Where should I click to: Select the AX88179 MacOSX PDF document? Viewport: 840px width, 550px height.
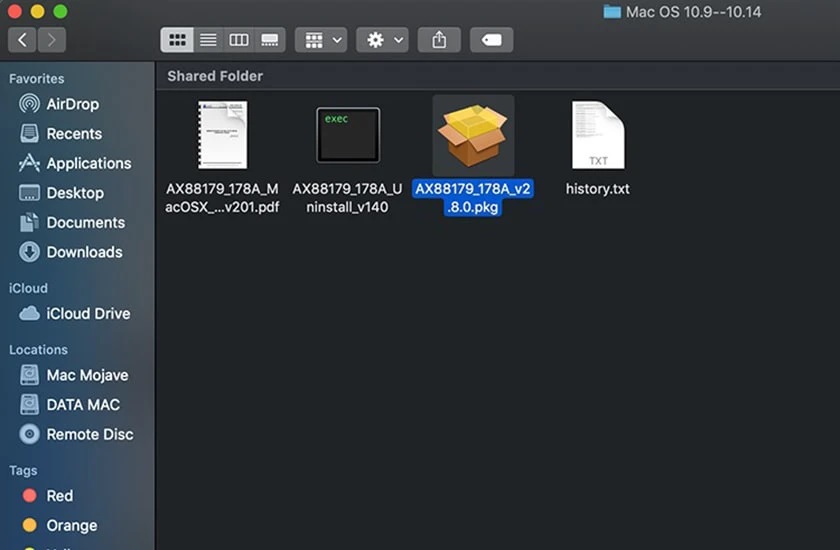(x=222, y=135)
